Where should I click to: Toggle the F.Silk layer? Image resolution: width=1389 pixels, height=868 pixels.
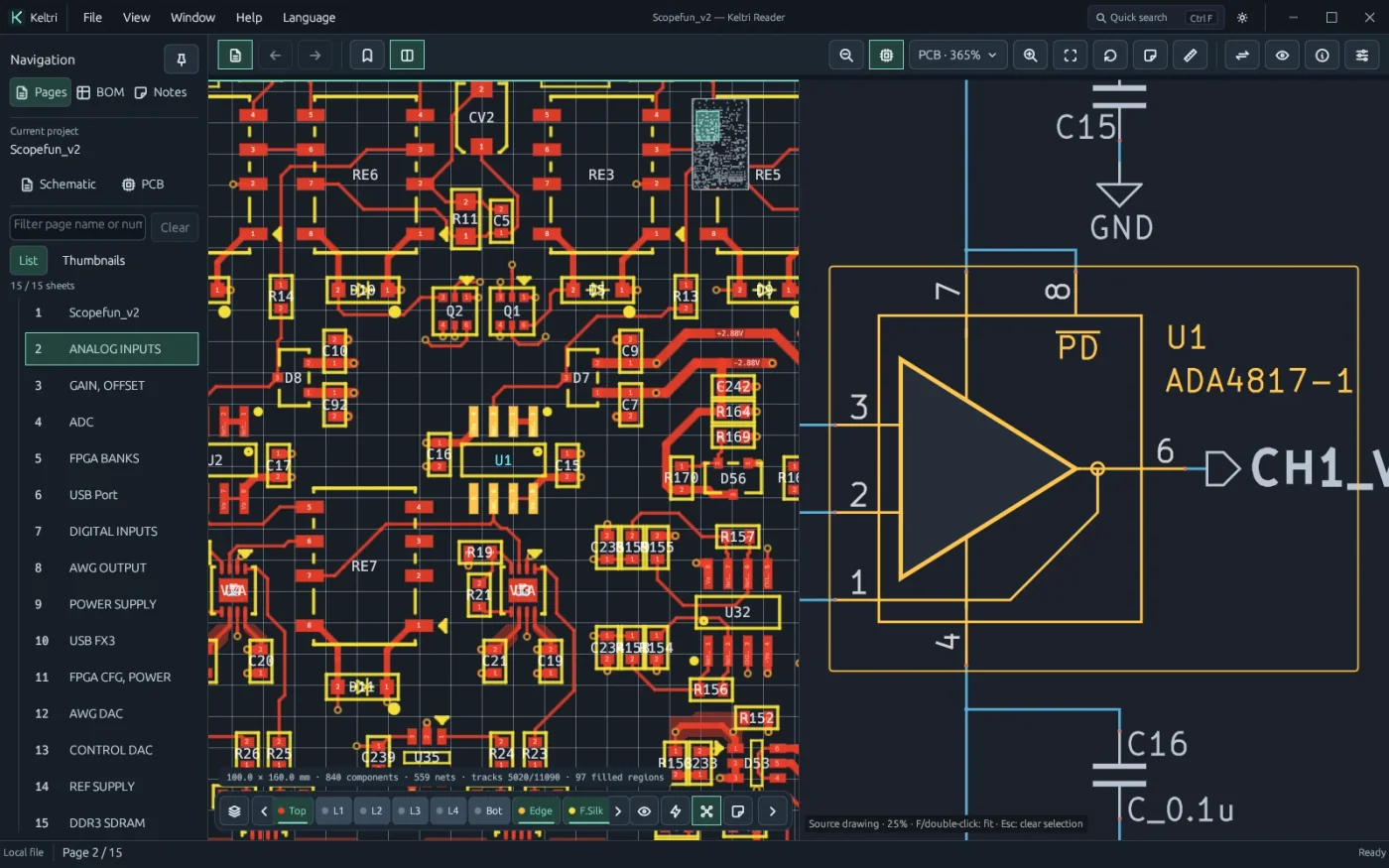585,811
